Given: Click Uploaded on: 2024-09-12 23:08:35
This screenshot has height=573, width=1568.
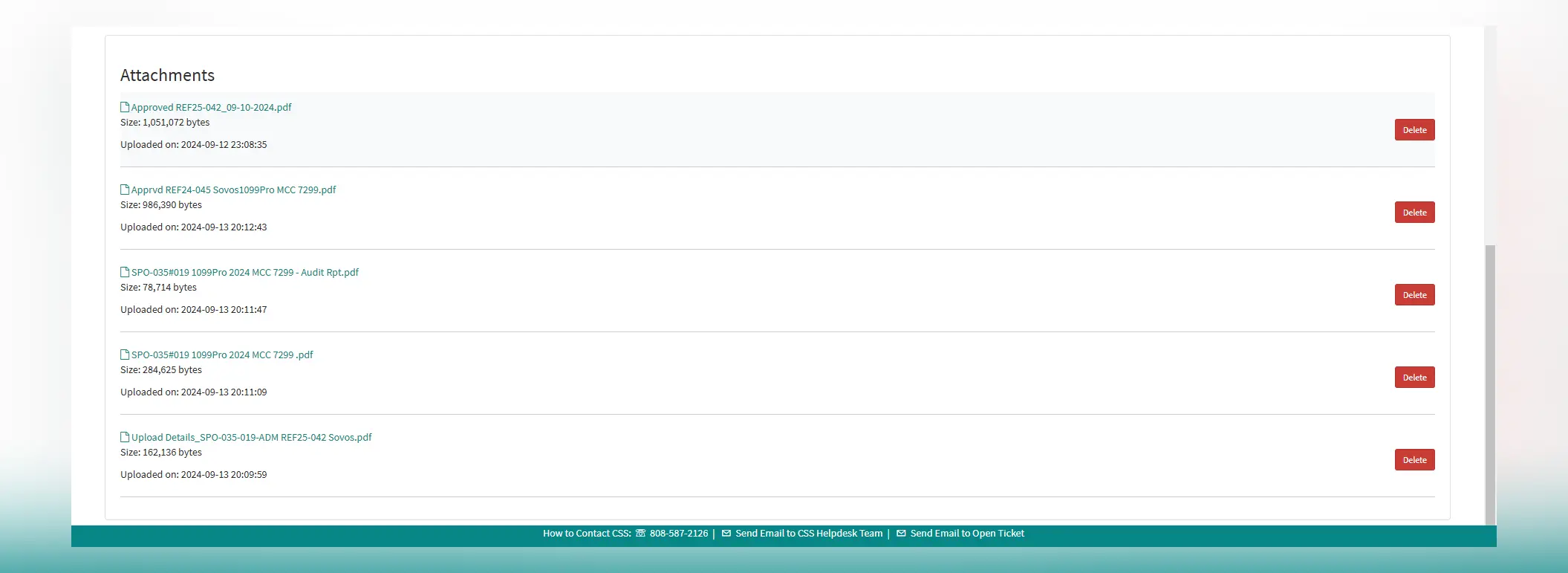Looking at the screenshot, I should 193,145.
